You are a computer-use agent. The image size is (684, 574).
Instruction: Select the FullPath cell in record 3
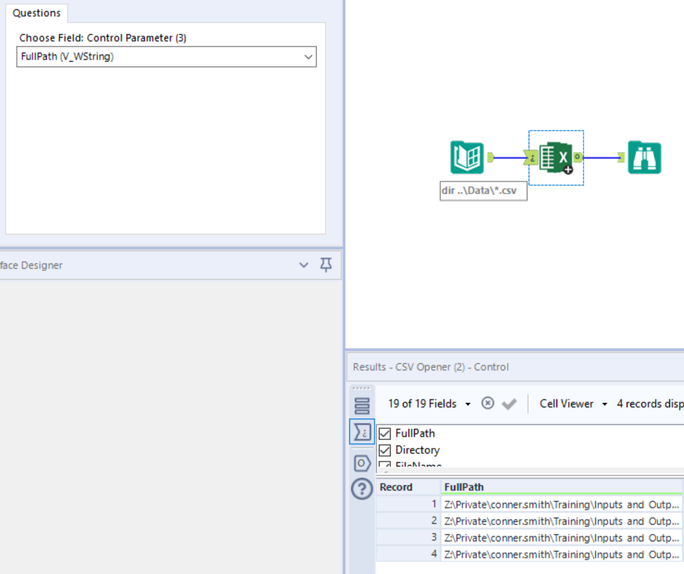click(x=562, y=538)
